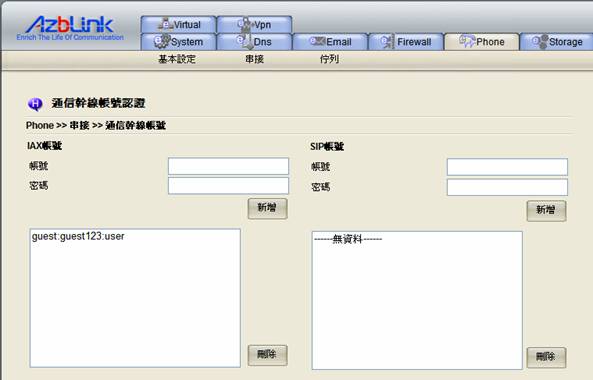Image resolution: width=593 pixels, height=380 pixels.
Task: Focus the SIP 帳號 input field
Action: (507, 167)
